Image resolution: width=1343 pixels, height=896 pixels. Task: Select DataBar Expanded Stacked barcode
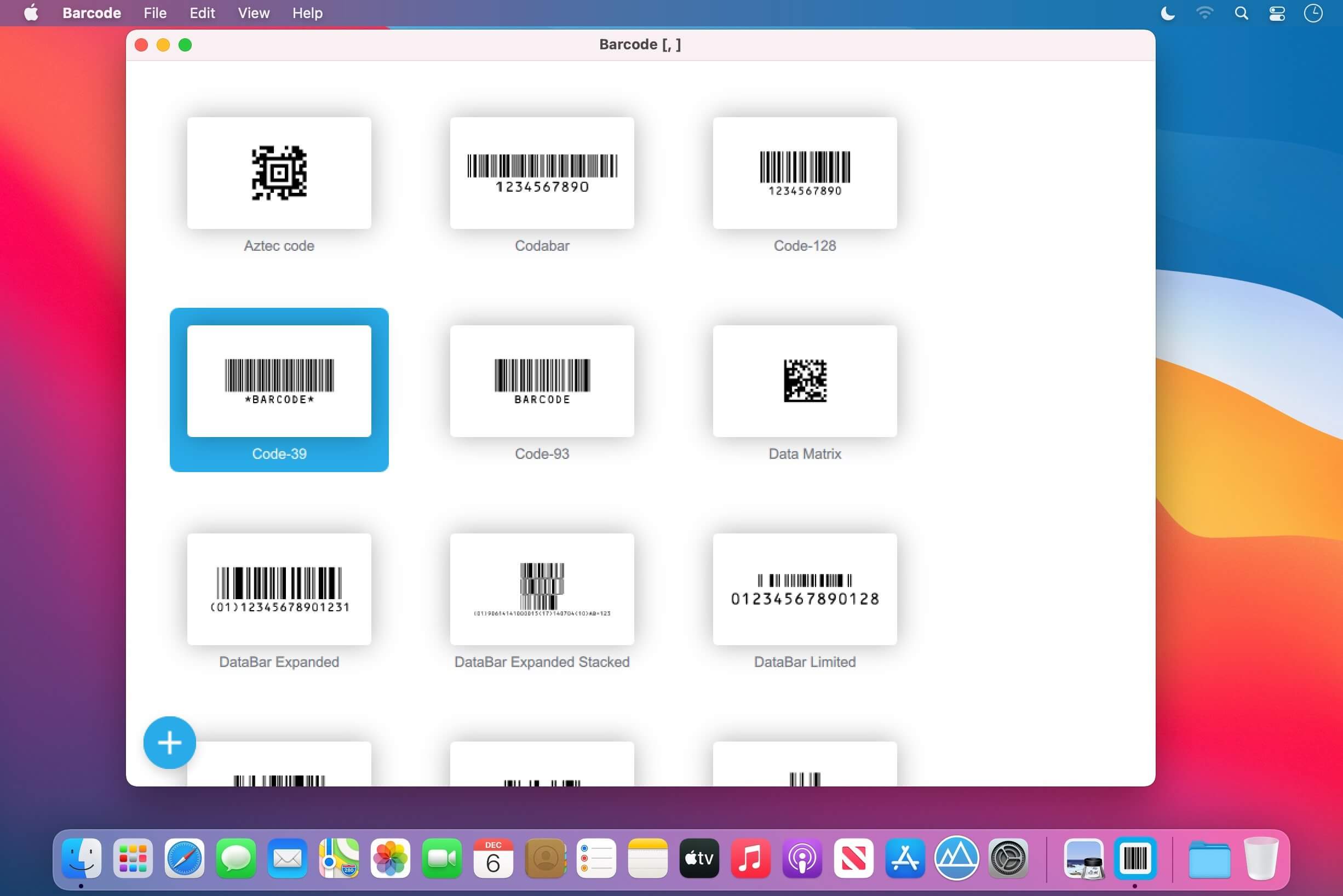click(542, 589)
